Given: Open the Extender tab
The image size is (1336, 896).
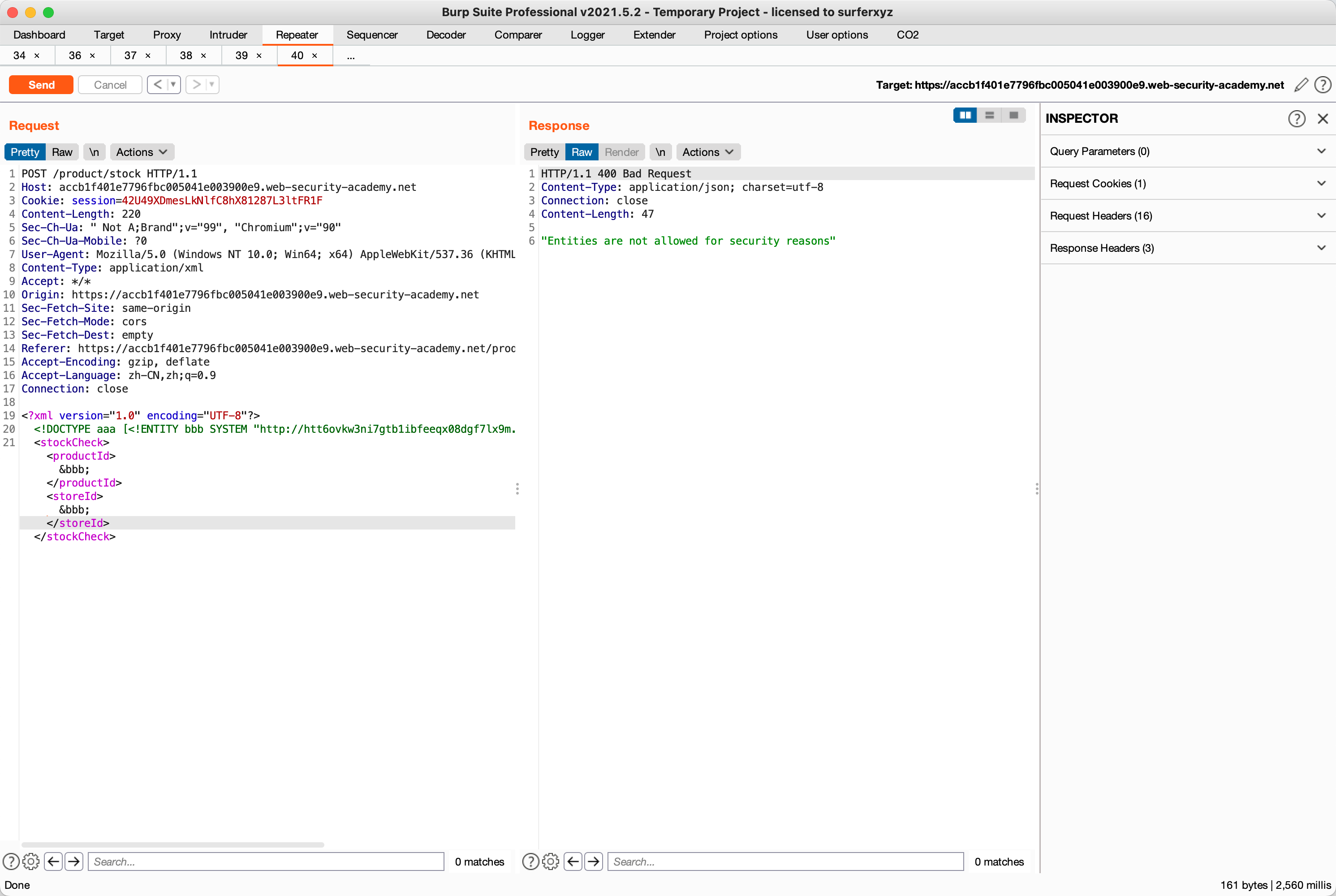Looking at the screenshot, I should coord(654,35).
